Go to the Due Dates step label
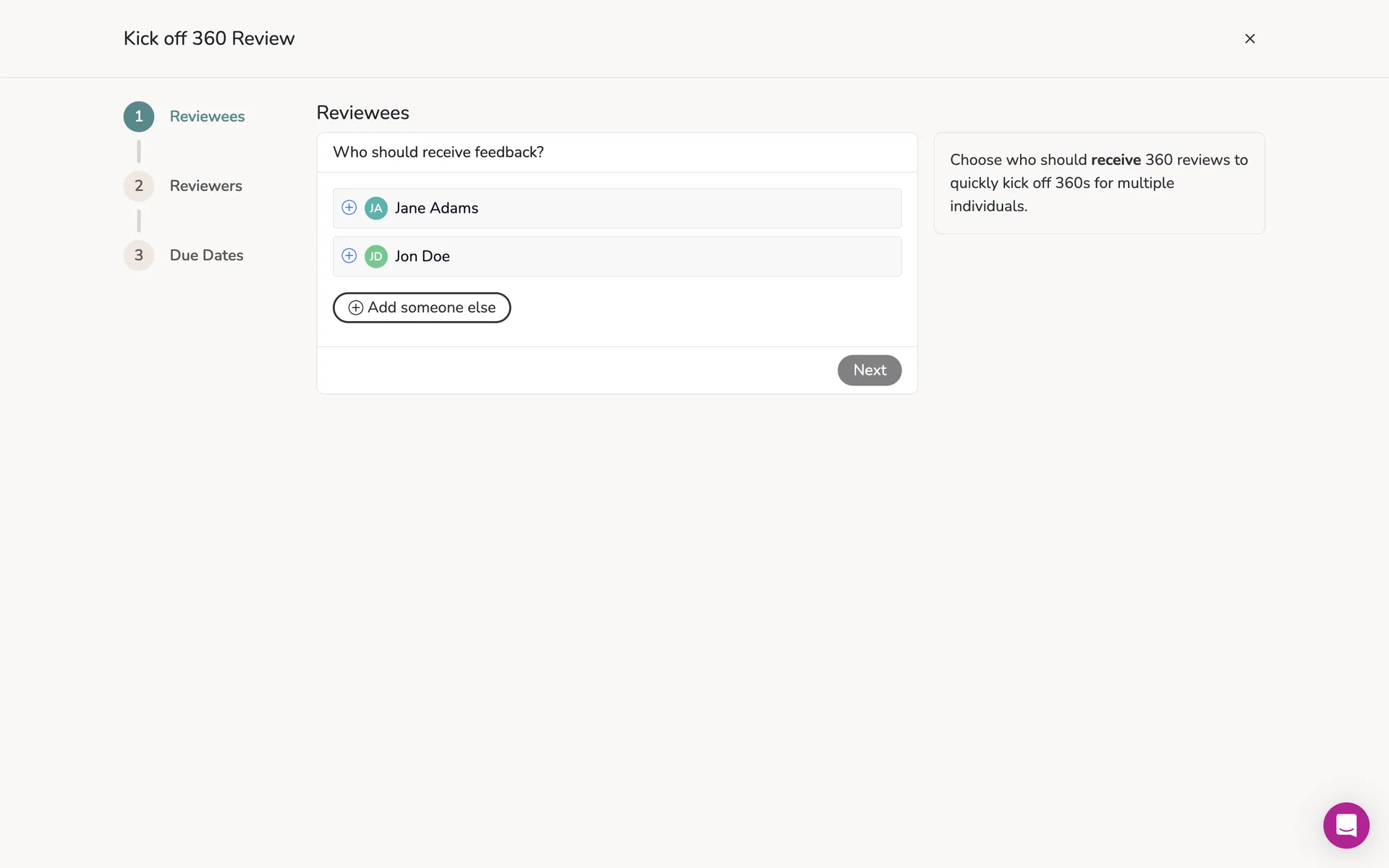Viewport: 1389px width, 868px height. click(x=206, y=255)
